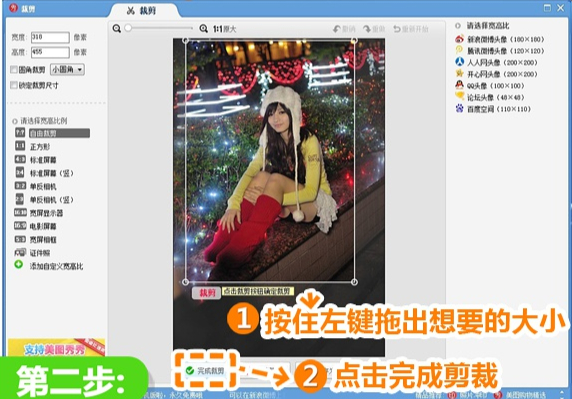Click 重新开始 to restart the crop
The width and height of the screenshot is (572, 399).
(411, 29)
